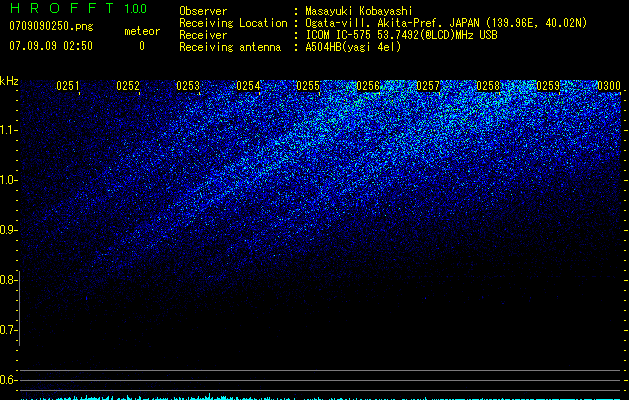
Task: Click the 0252 time marker
Action: coord(128,86)
